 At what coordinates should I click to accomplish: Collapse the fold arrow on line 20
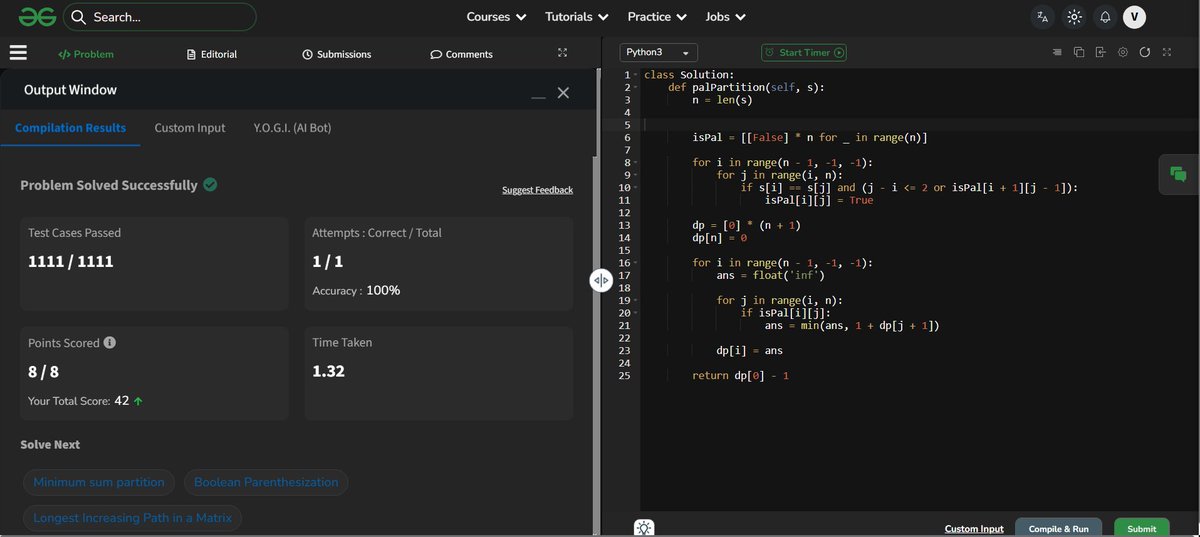635,313
